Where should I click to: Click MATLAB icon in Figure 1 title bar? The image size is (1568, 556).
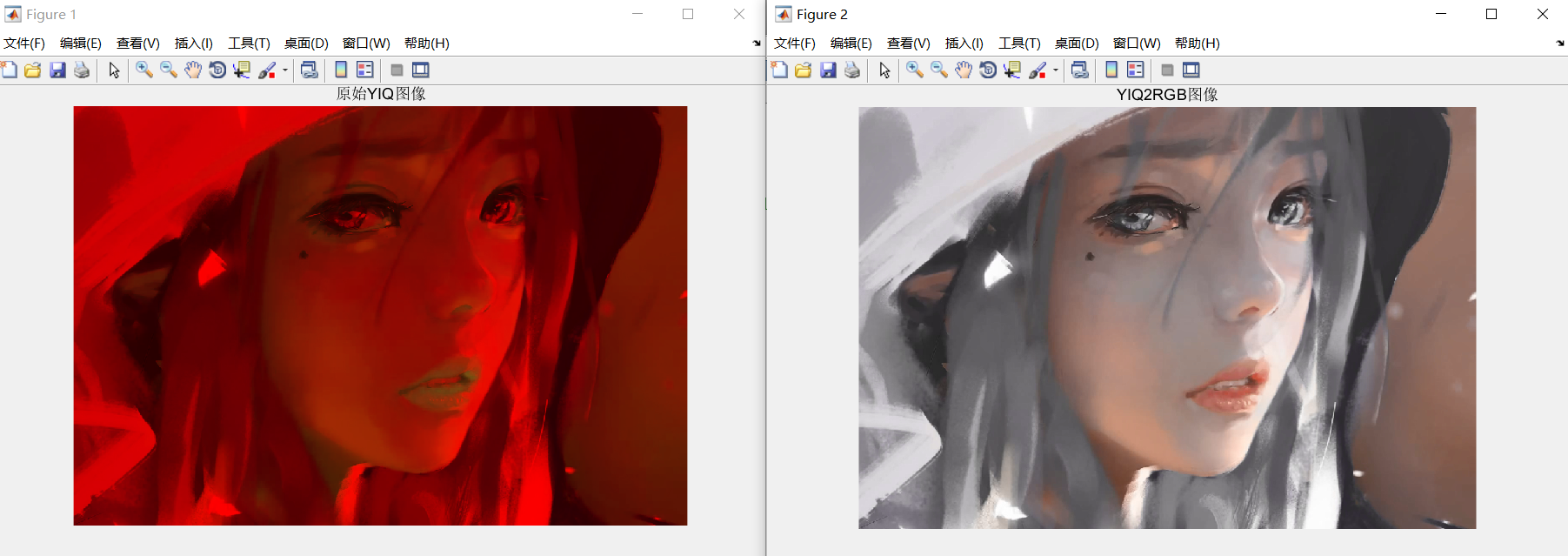13,14
